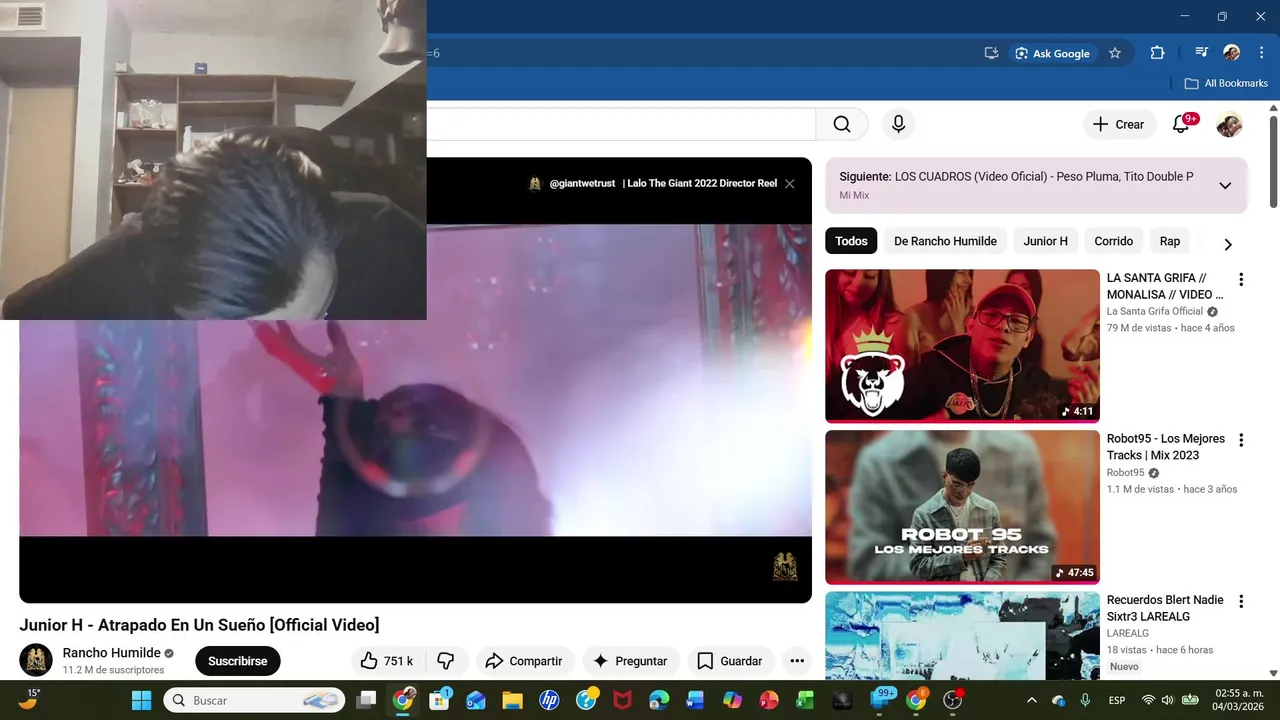Select the Junior H filter chip
This screenshot has height=720, width=1280.
tap(1045, 241)
